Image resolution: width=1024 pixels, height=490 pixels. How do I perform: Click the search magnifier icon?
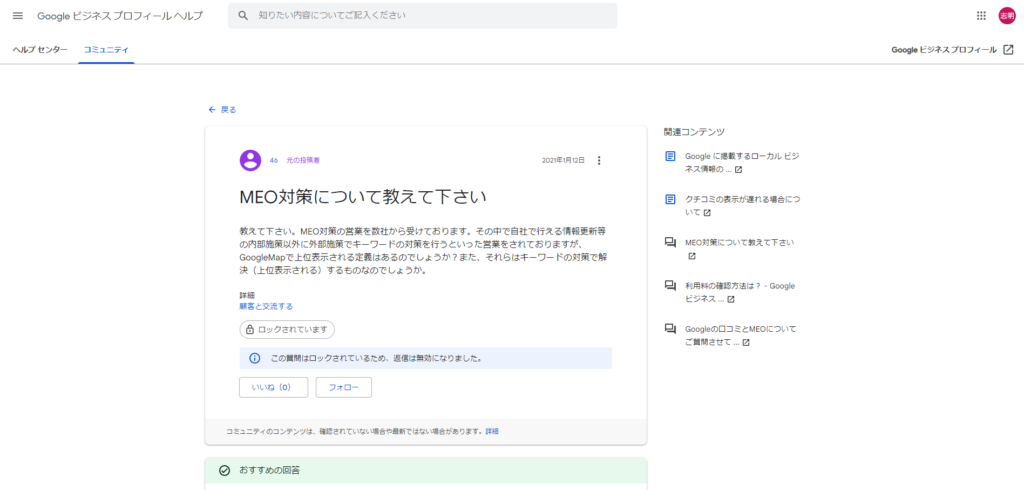point(244,16)
